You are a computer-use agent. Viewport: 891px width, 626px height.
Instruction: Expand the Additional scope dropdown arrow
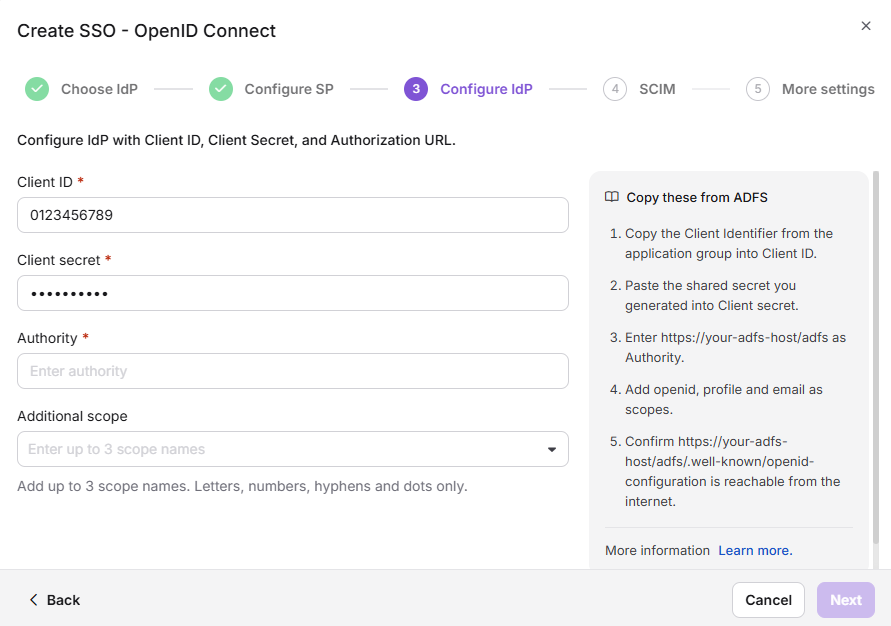(551, 449)
